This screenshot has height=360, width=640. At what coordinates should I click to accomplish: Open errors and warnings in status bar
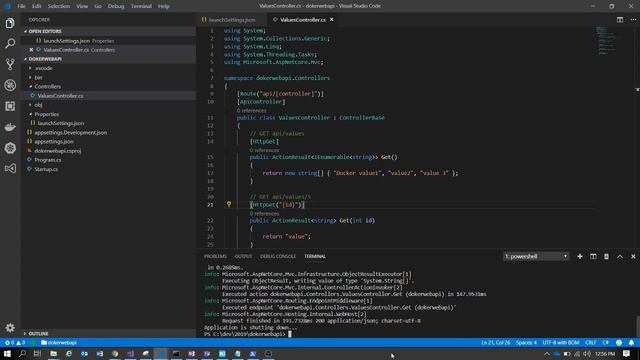point(15,342)
